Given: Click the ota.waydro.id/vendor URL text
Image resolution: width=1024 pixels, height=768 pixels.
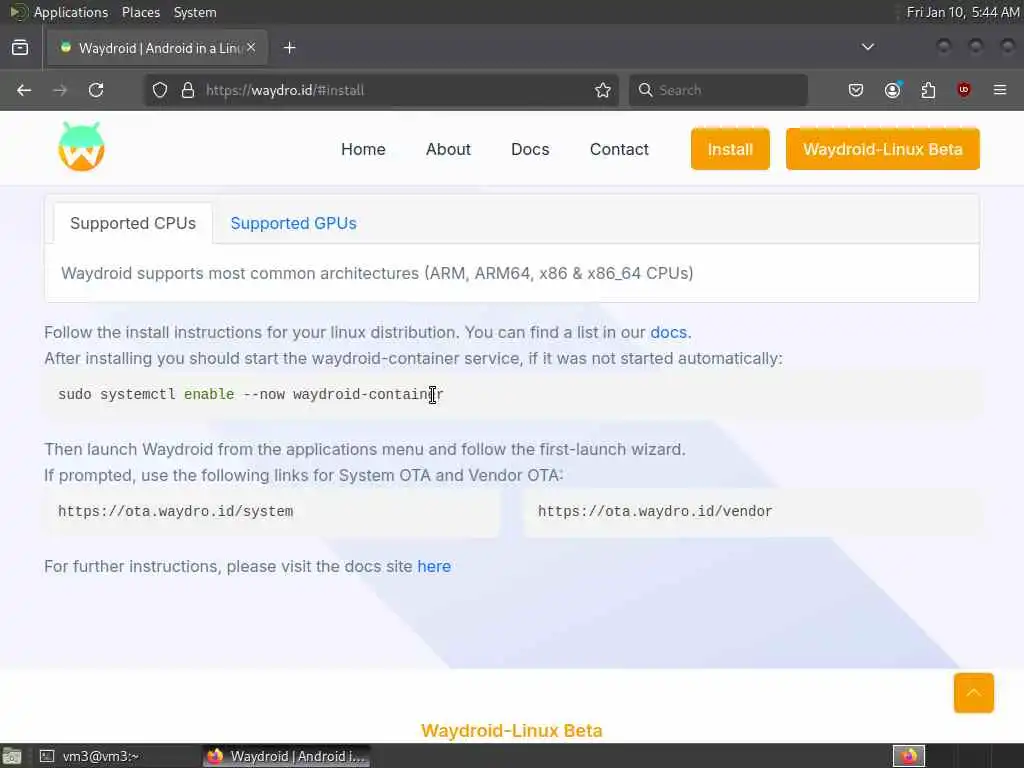Looking at the screenshot, I should click(x=655, y=511).
